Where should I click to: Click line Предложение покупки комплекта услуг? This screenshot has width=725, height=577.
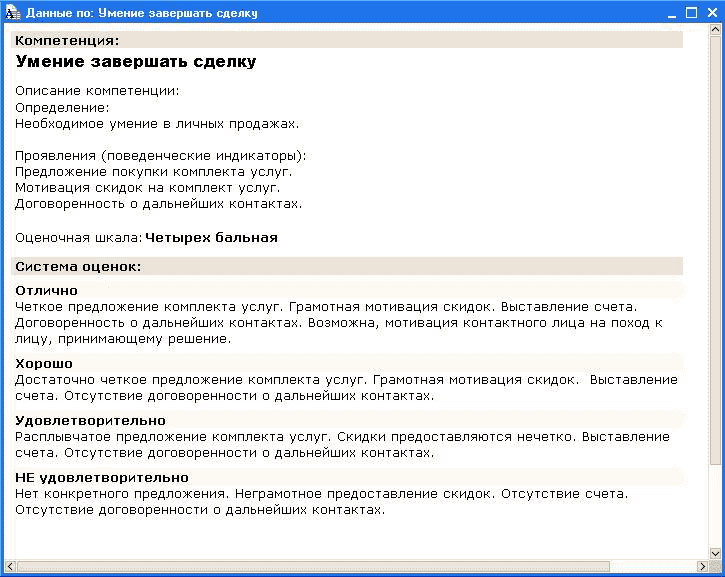154,172
